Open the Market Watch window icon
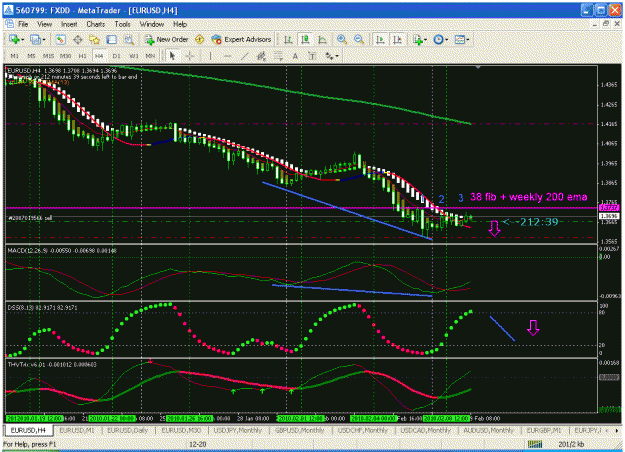The image size is (625, 452). (x=60, y=39)
